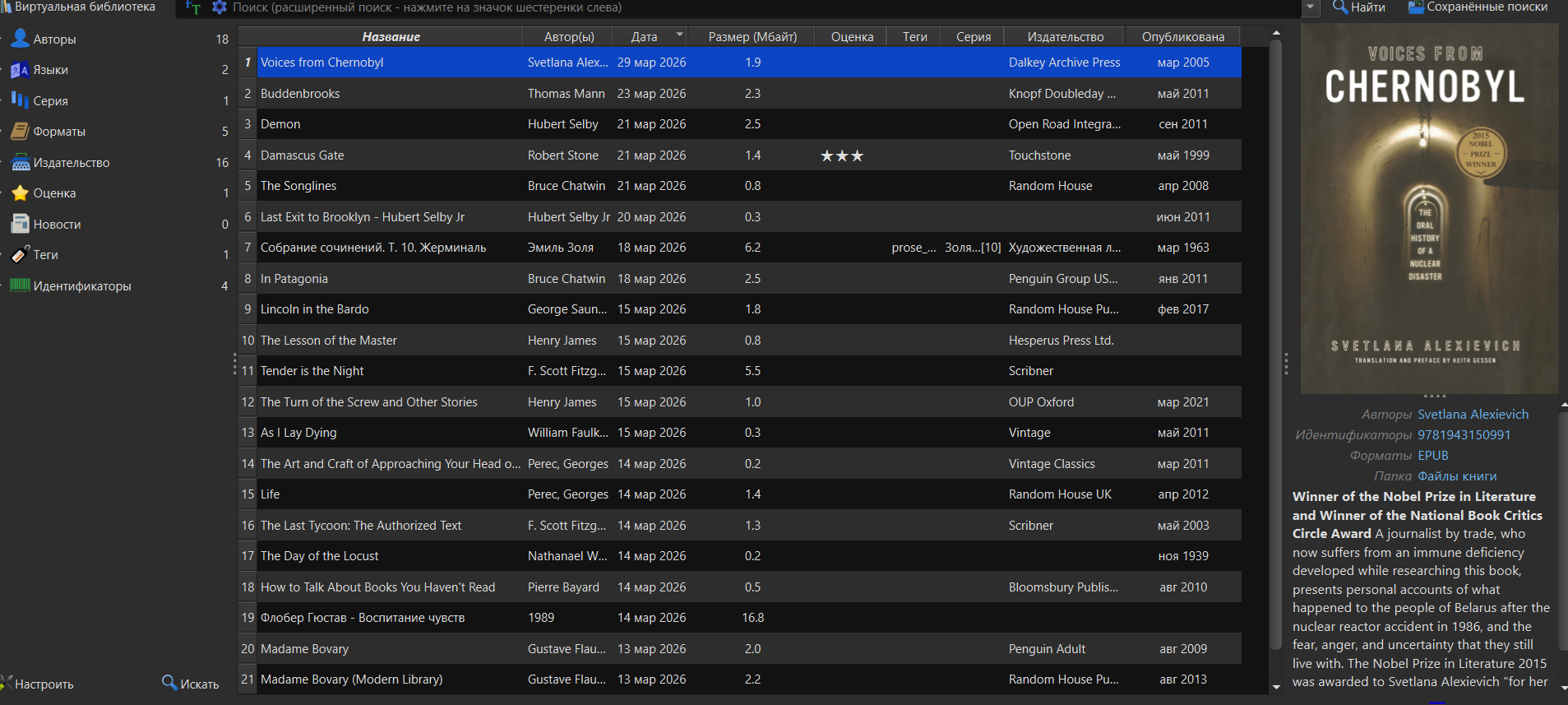The image size is (1568, 705).
Task: Open the Форматы category in tag browser
Action: pos(59,132)
